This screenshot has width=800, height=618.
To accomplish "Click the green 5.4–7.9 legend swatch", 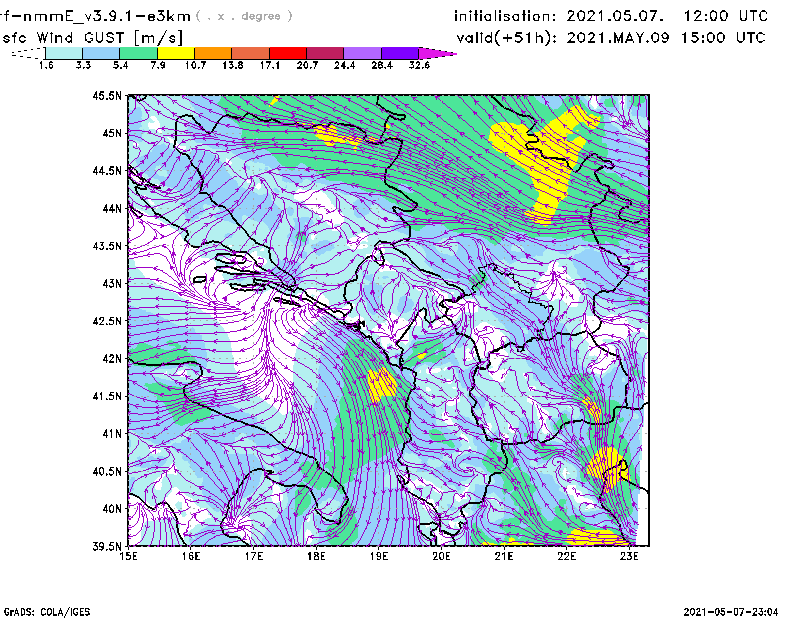I will tap(138, 53).
